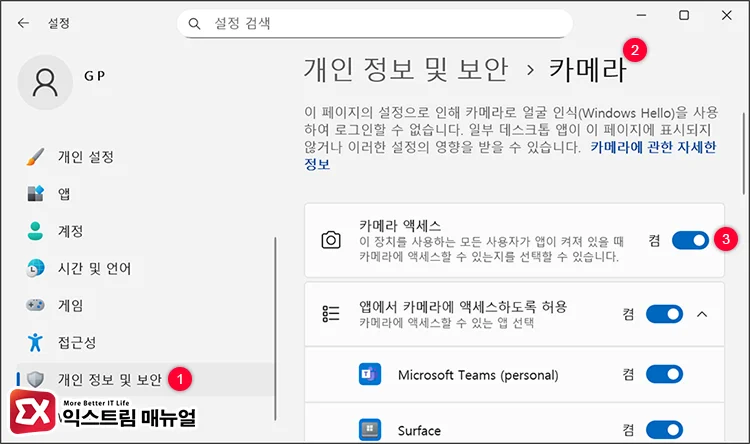
Task: Open the GP user profile avatar
Action: pos(45,82)
